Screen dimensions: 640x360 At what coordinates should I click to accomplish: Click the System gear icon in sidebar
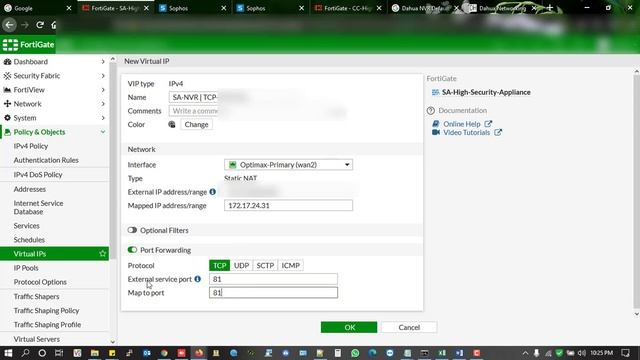tap(7, 118)
